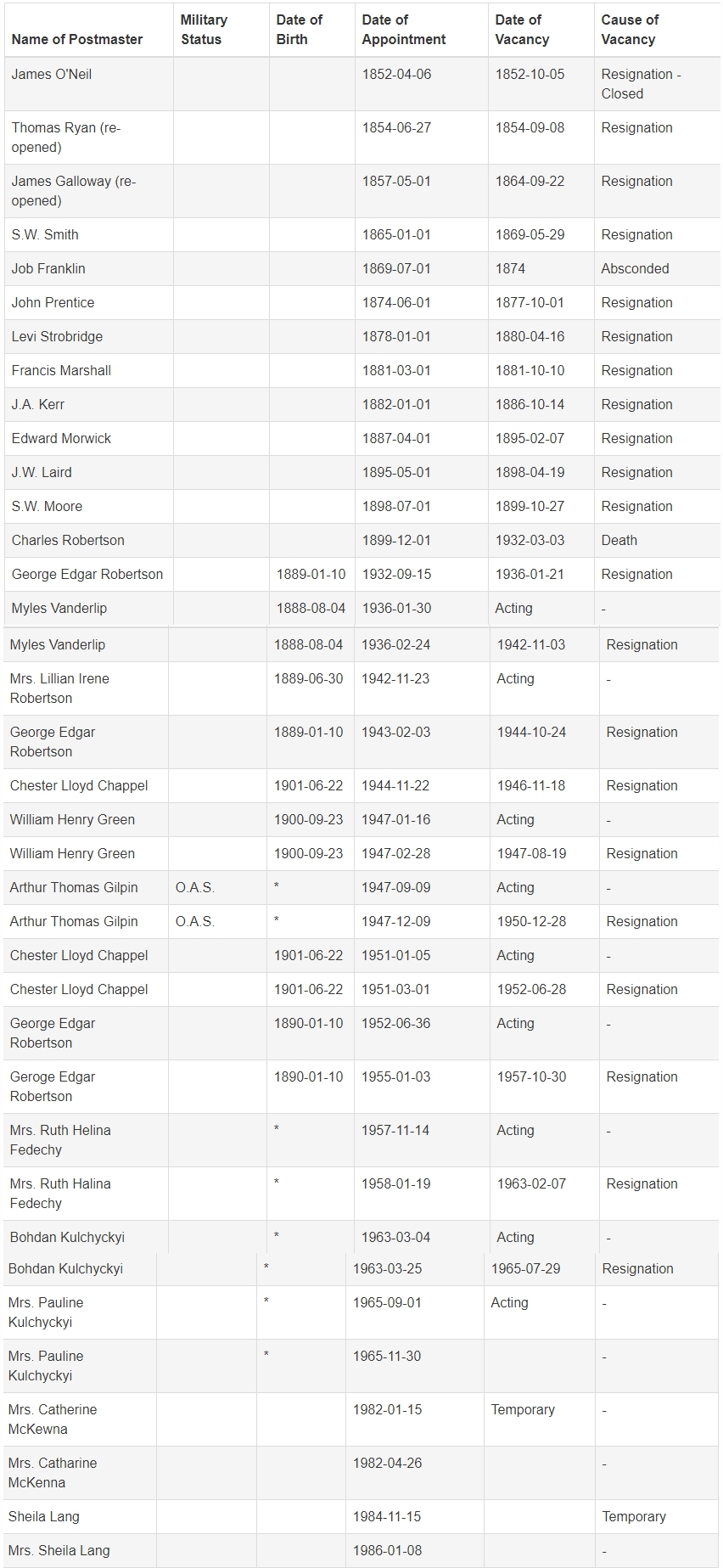This screenshot has height=1568, width=723.
Task: Click Francis Marshall's name cell
Action: click(61, 371)
